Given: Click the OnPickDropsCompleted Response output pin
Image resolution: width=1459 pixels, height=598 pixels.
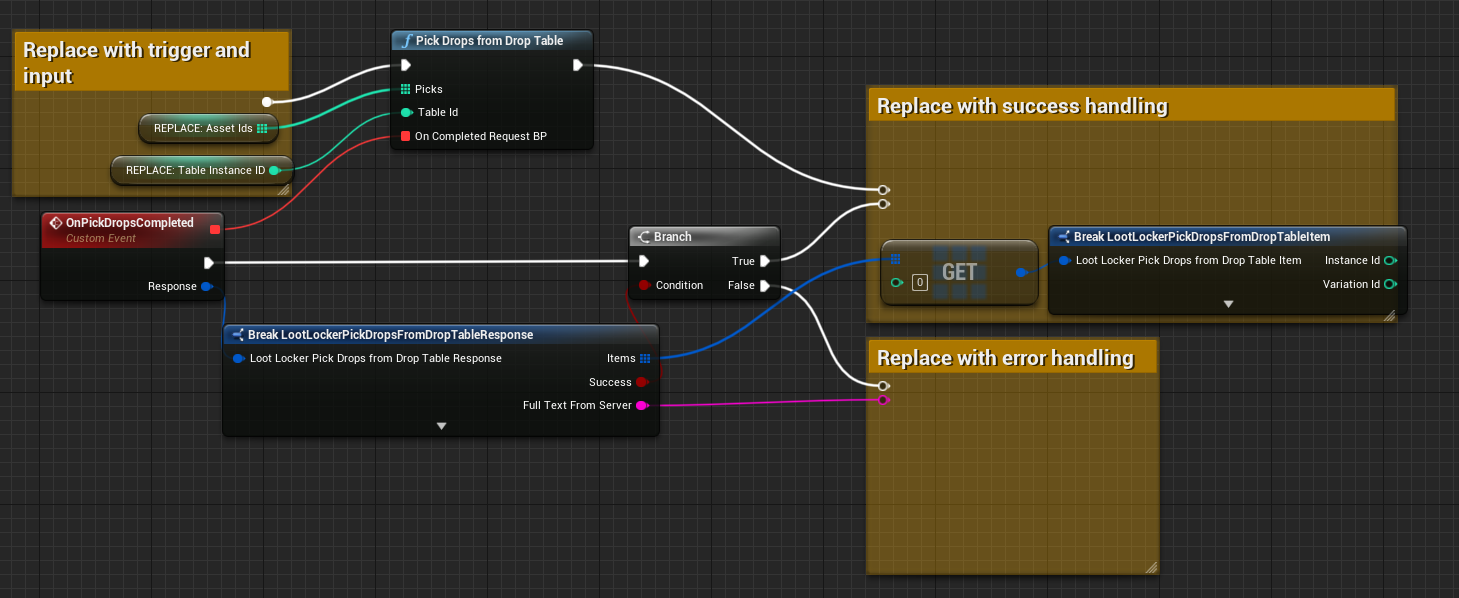Looking at the screenshot, I should pyautogui.click(x=207, y=287).
